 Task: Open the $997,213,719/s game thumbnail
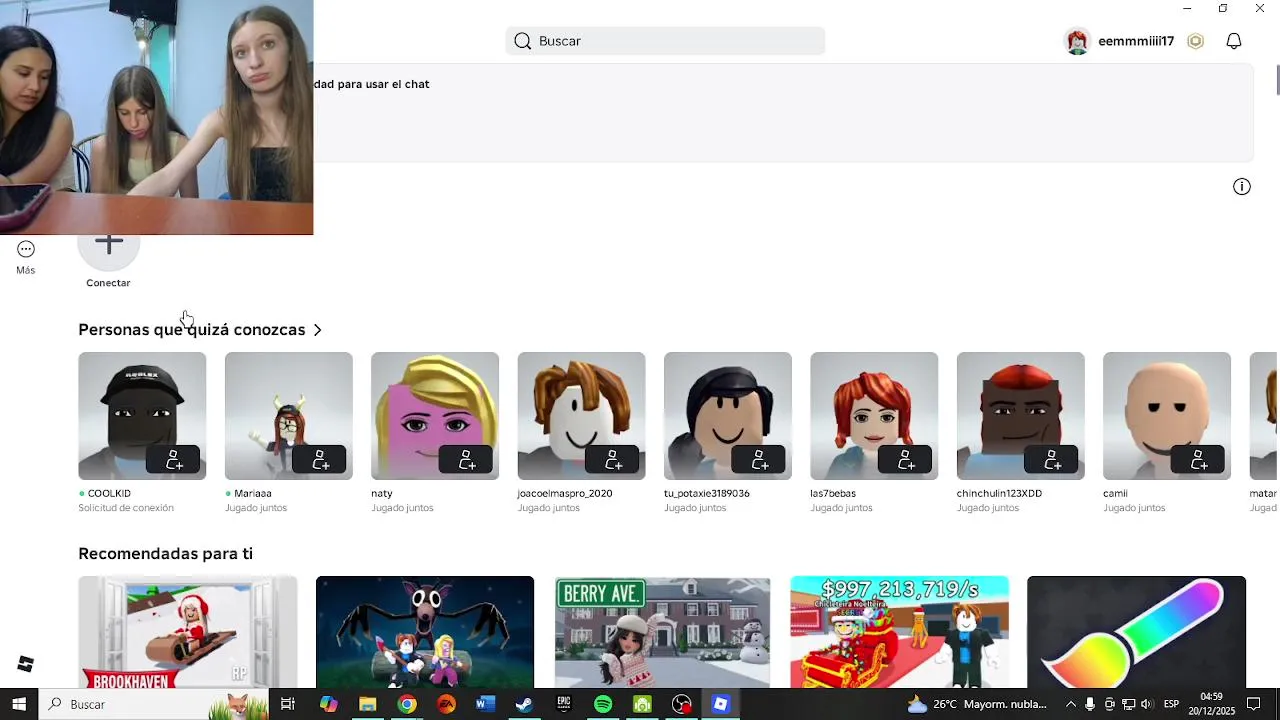click(x=899, y=632)
